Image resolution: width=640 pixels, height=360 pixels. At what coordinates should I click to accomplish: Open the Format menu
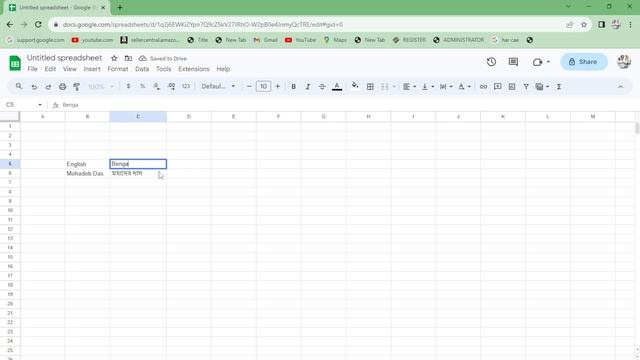point(118,69)
